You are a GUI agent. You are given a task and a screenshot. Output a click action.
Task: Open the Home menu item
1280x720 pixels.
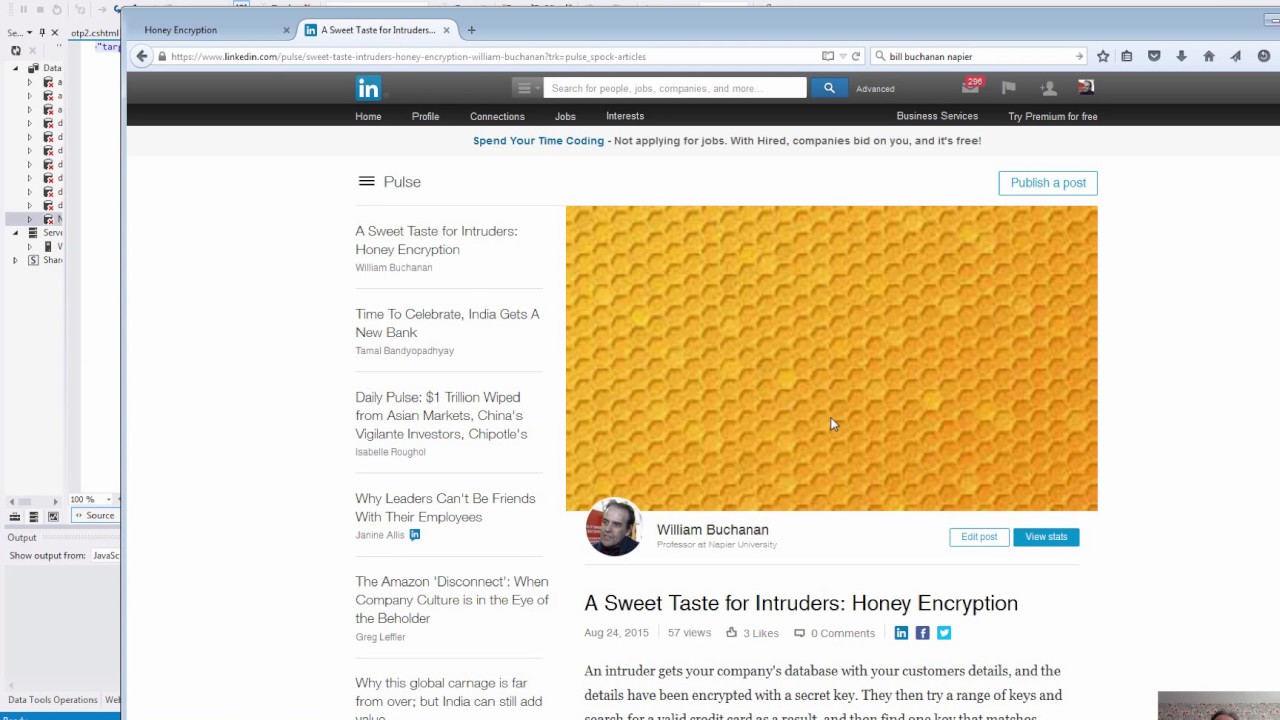pyautogui.click(x=368, y=116)
